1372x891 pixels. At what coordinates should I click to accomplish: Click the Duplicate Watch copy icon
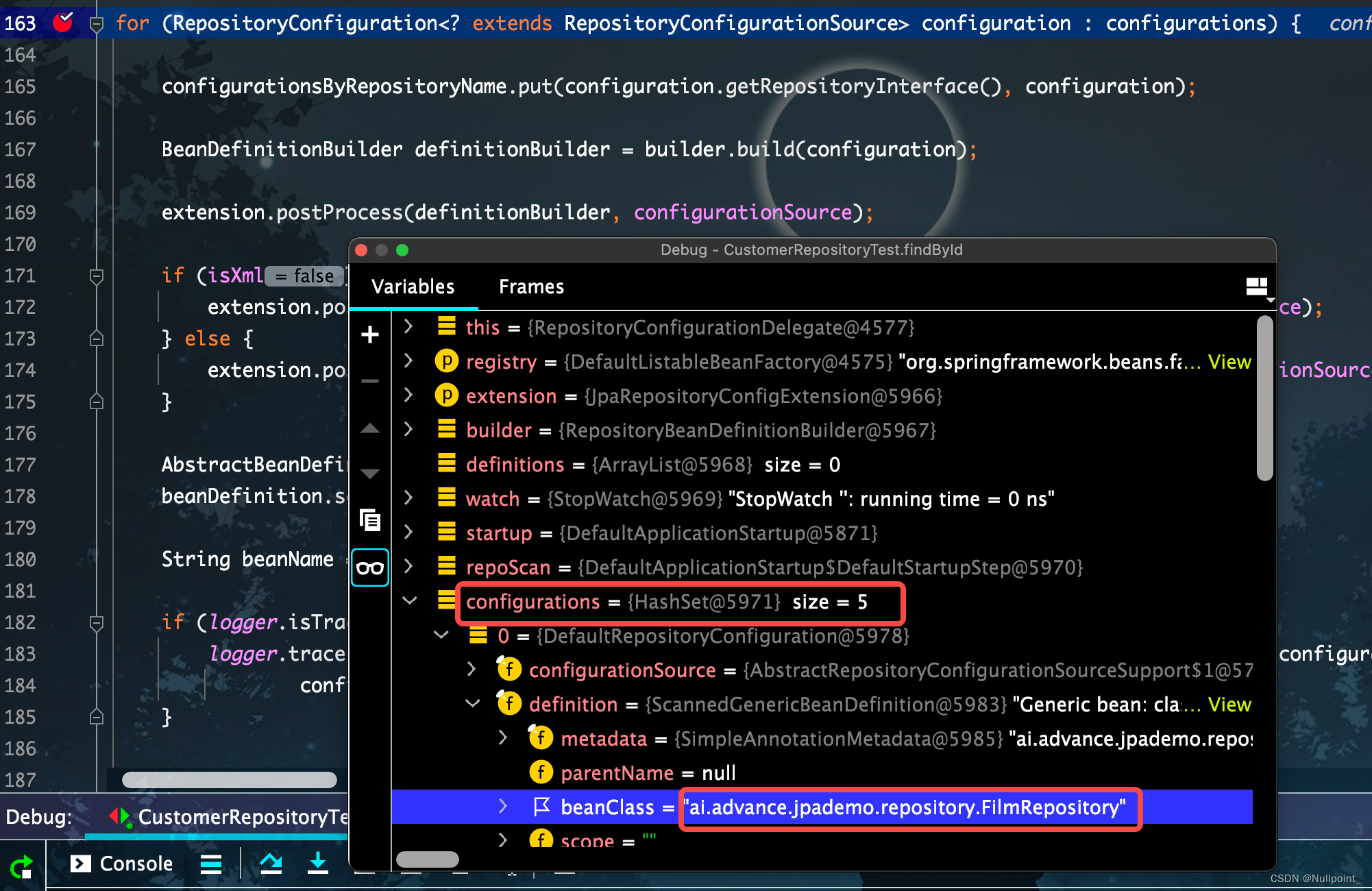coord(370,521)
